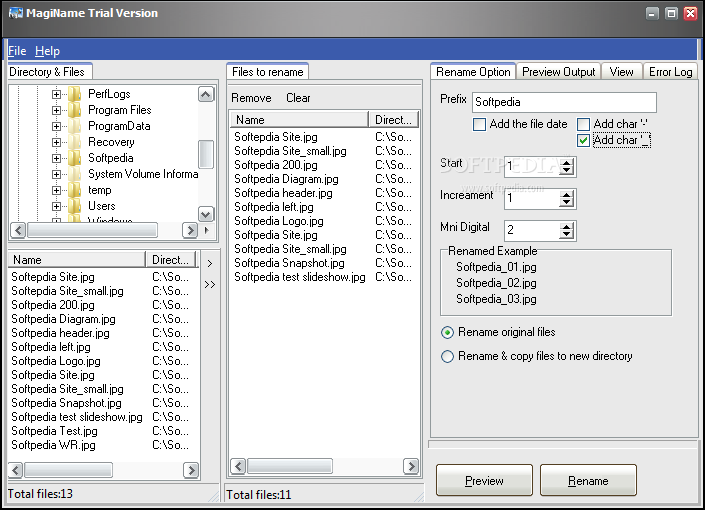
Task: Select the Files to rename tab
Action: pos(268,72)
